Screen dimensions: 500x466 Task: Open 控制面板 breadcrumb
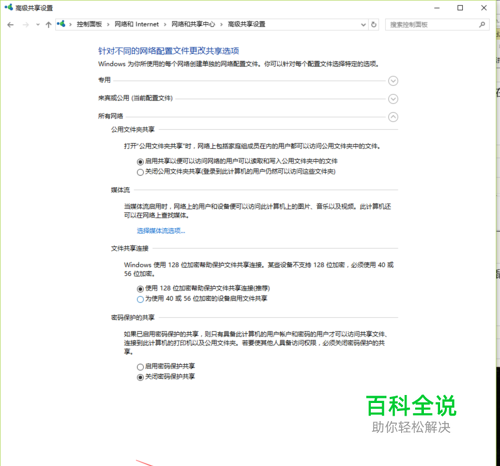tap(89, 24)
